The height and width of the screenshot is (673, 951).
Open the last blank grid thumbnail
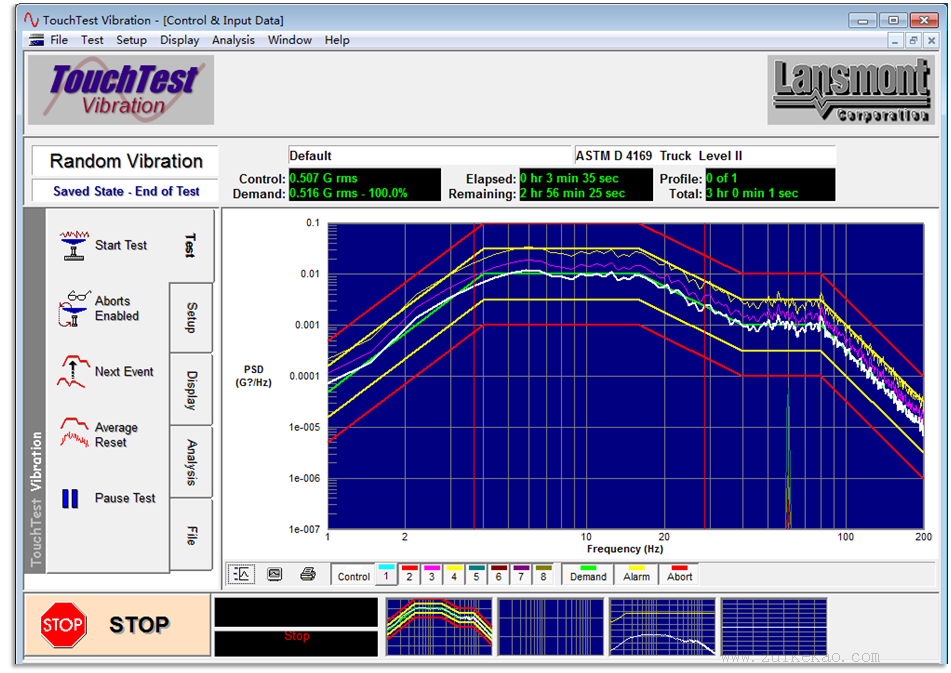coord(774,627)
